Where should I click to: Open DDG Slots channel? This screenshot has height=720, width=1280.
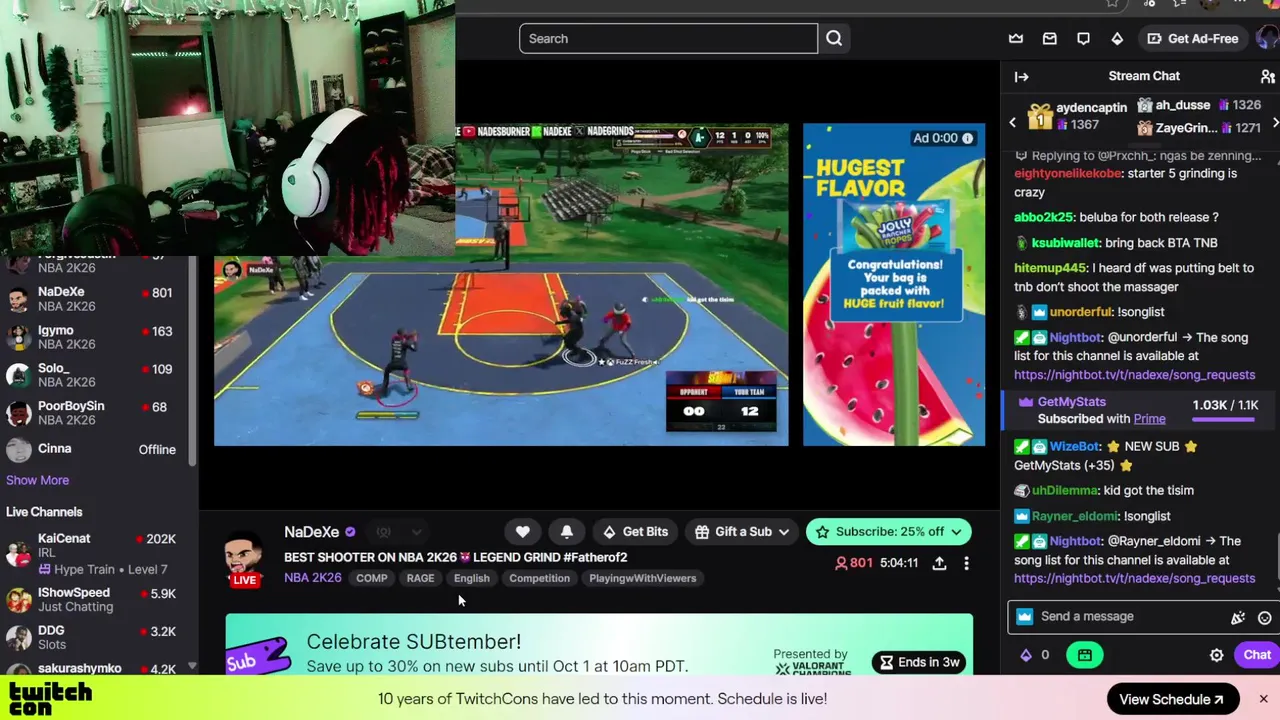95,638
